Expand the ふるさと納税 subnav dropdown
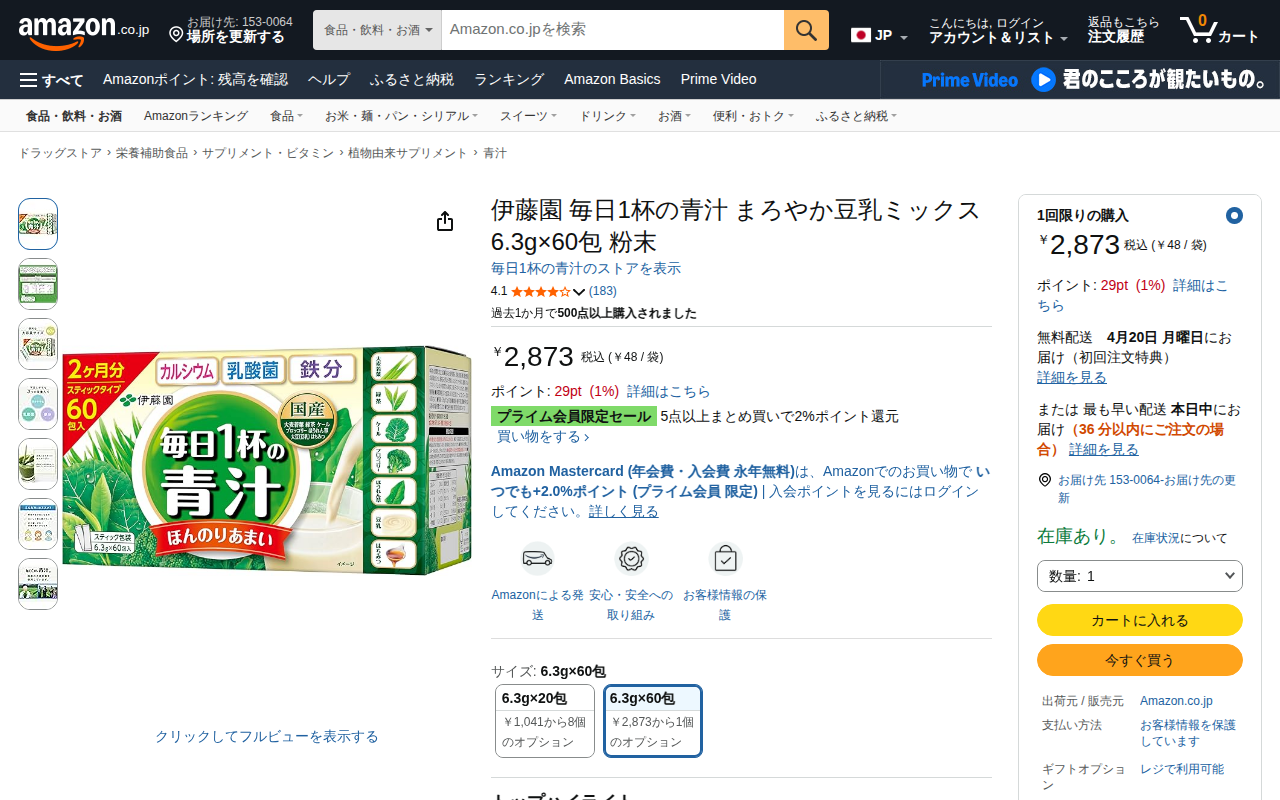 856,116
